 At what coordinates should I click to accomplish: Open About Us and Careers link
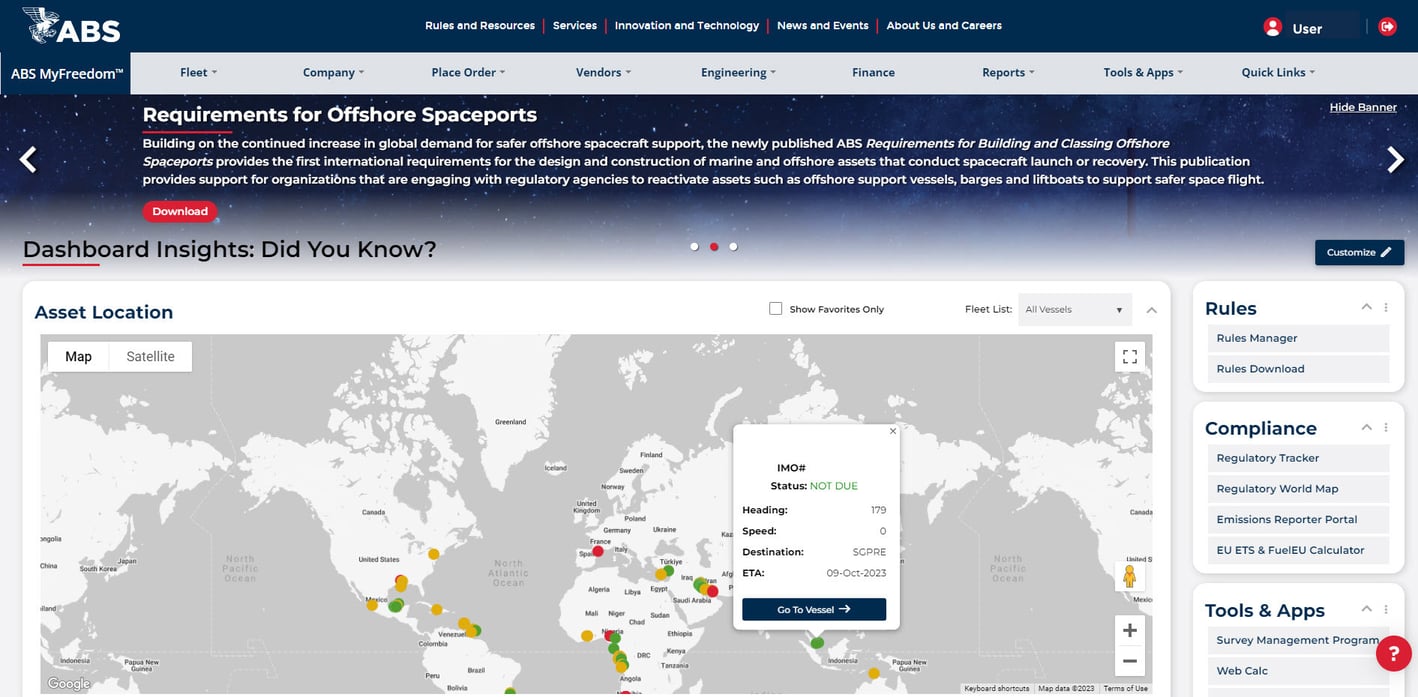tap(944, 26)
